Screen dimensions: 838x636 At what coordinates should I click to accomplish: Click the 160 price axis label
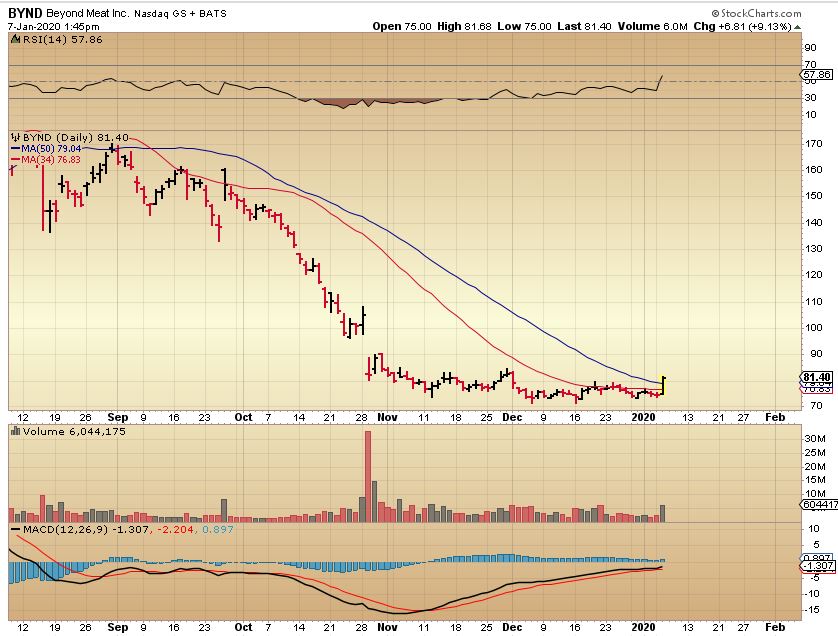click(x=813, y=170)
